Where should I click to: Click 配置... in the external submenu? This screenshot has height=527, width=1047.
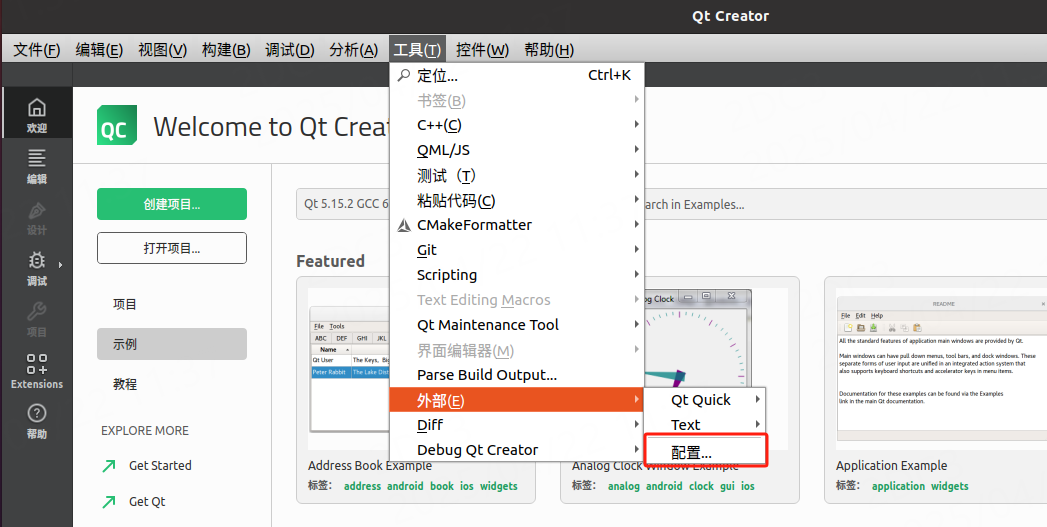coord(705,452)
